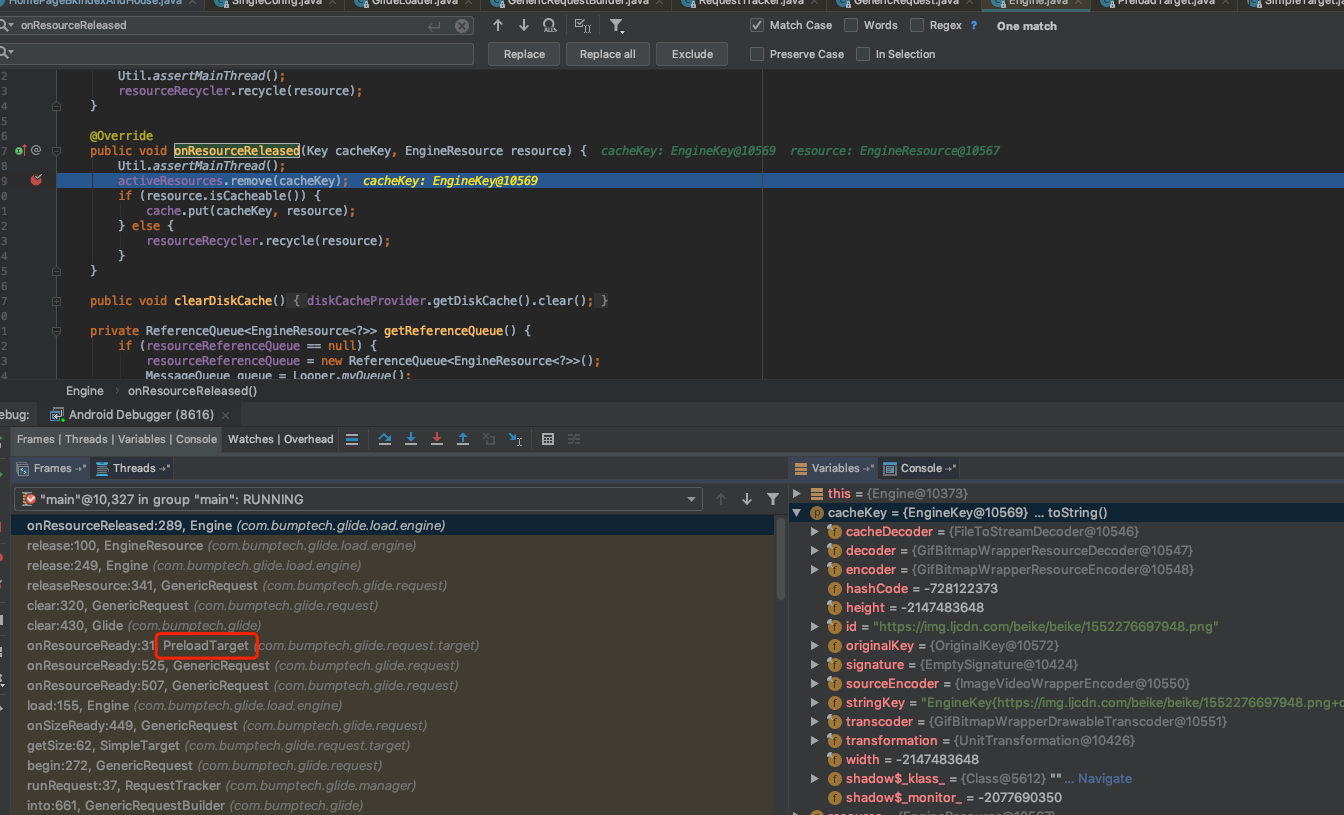Image resolution: width=1344 pixels, height=815 pixels.
Task: Clear the onResourceReleased search text
Action: coord(461,26)
